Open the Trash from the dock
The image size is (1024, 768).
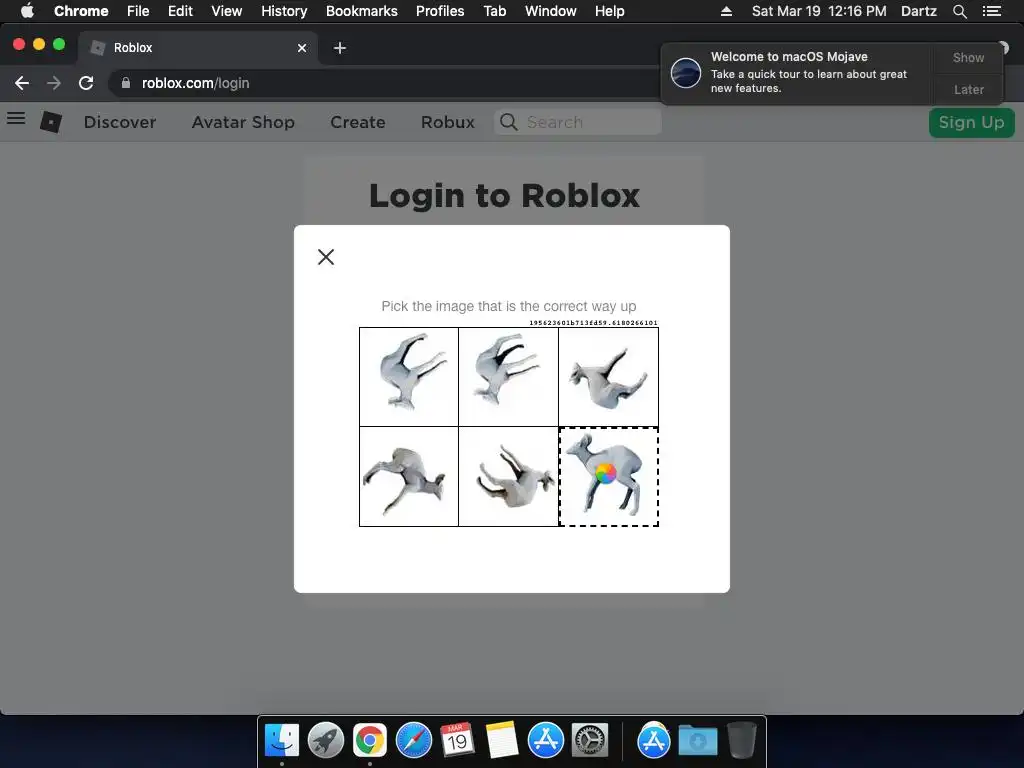coord(741,741)
